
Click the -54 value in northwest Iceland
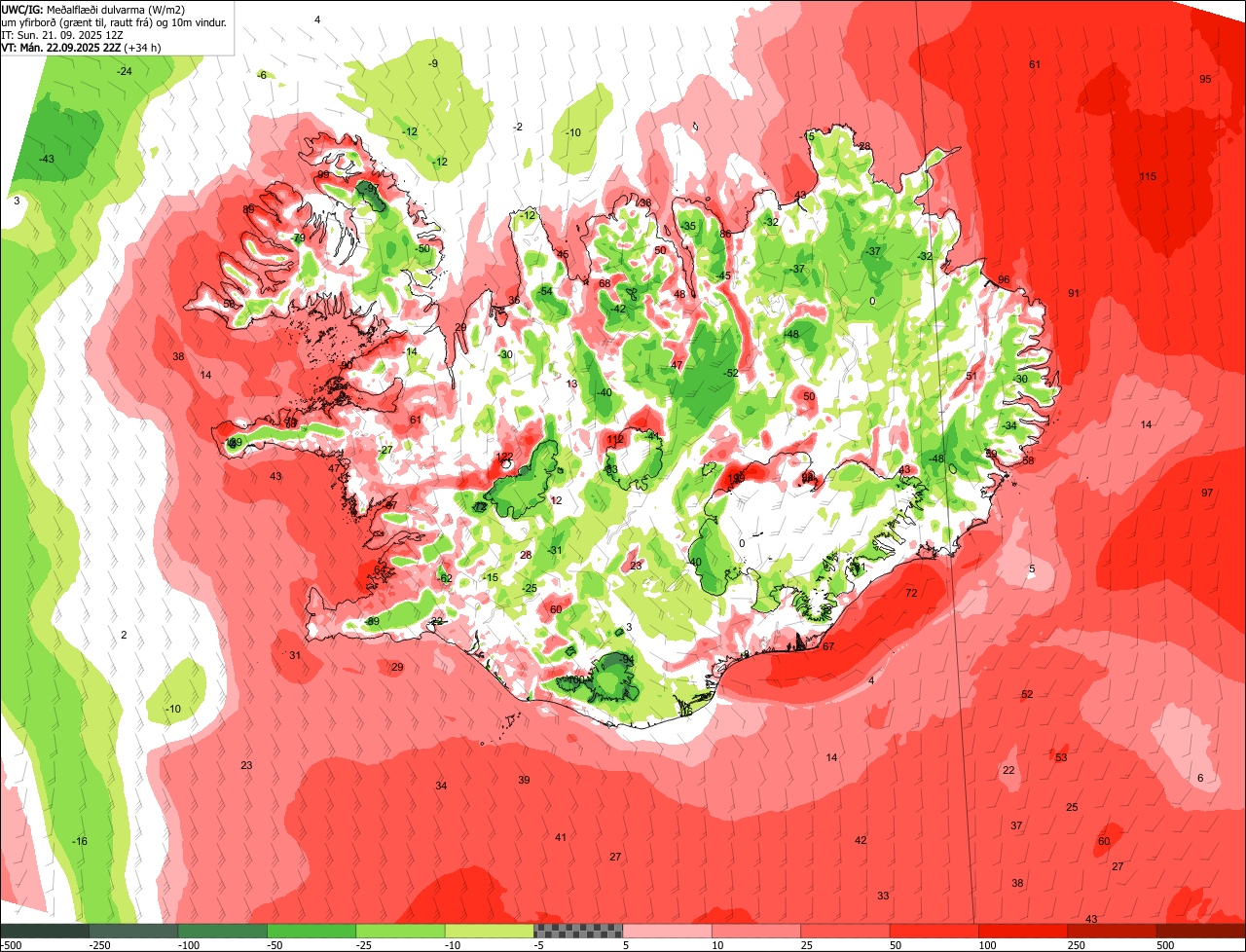[545, 291]
